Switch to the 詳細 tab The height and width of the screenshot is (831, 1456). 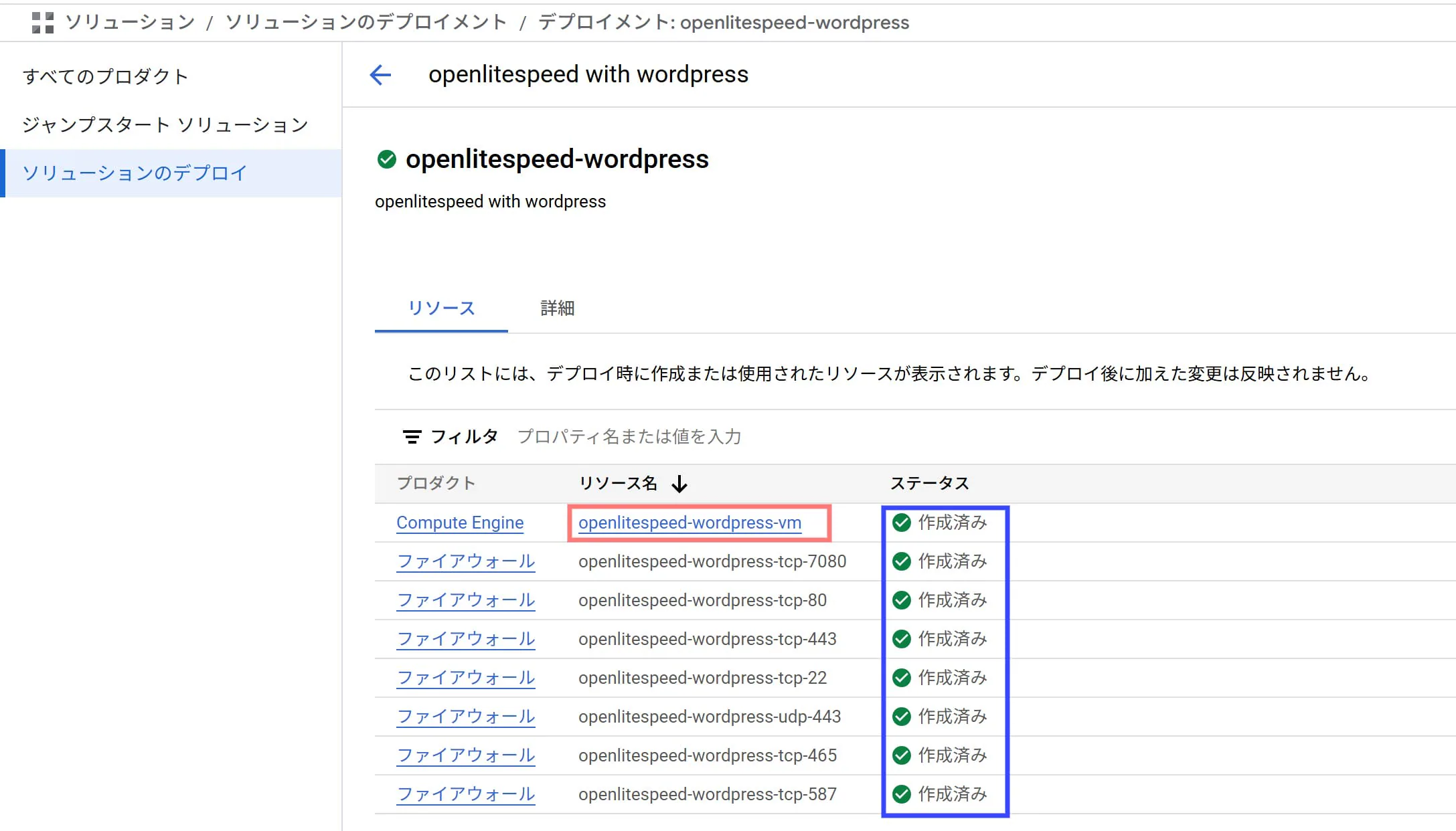558,308
